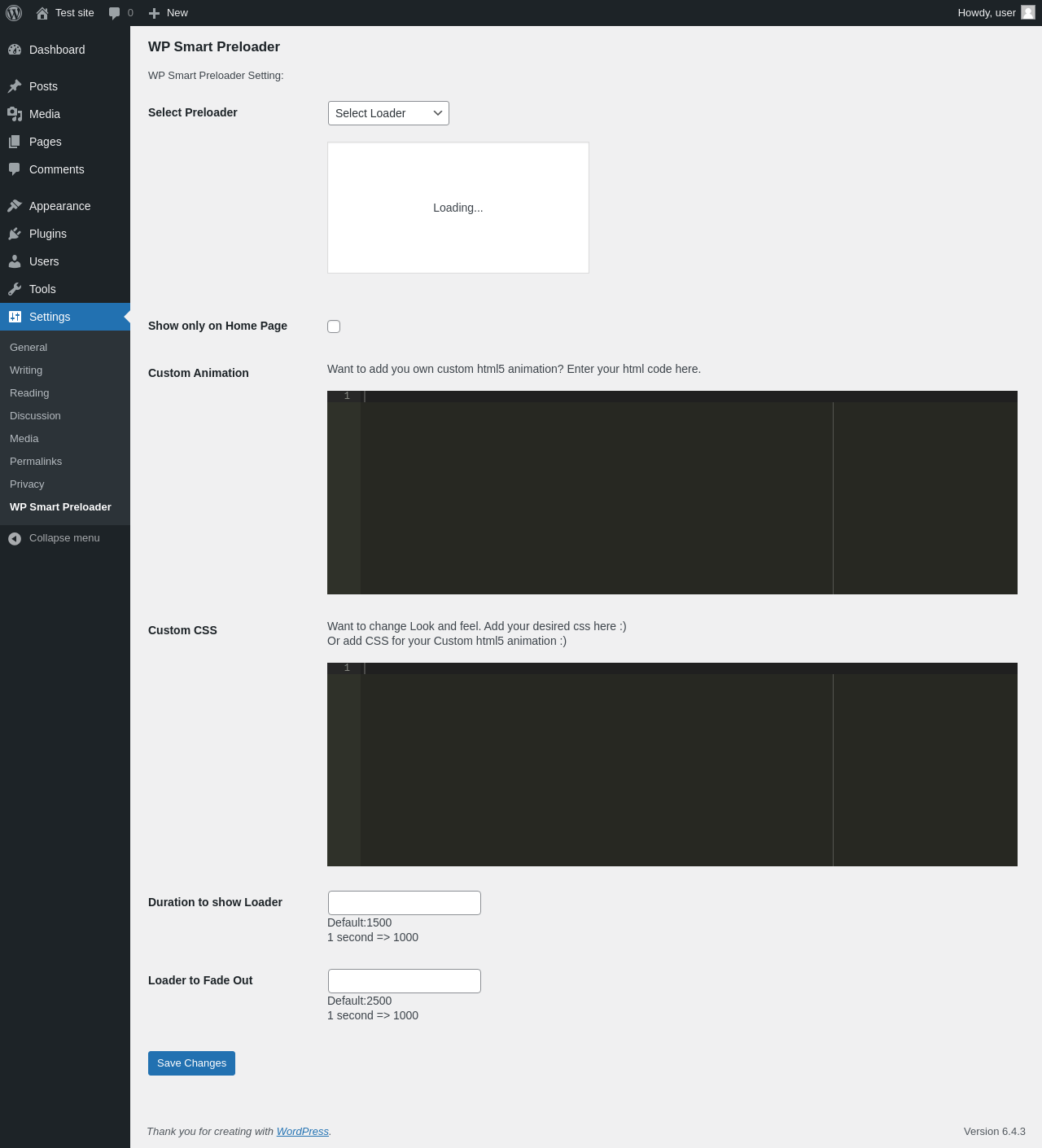This screenshot has width=1042, height=1148.
Task: Click the Duration to show Loader label
Action: 215,902
